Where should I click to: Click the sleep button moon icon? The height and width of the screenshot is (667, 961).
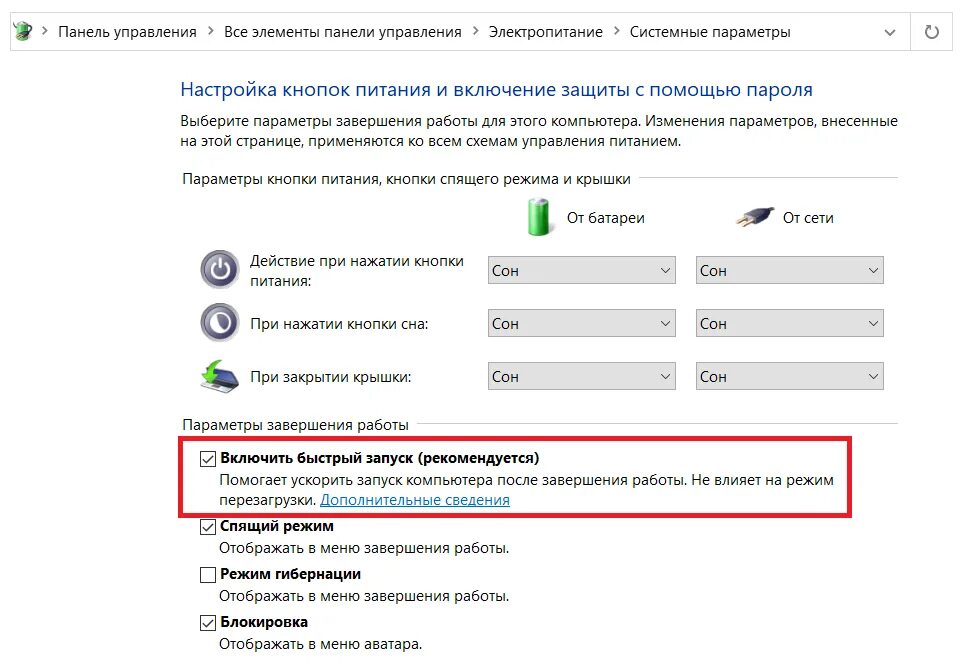[x=219, y=322]
